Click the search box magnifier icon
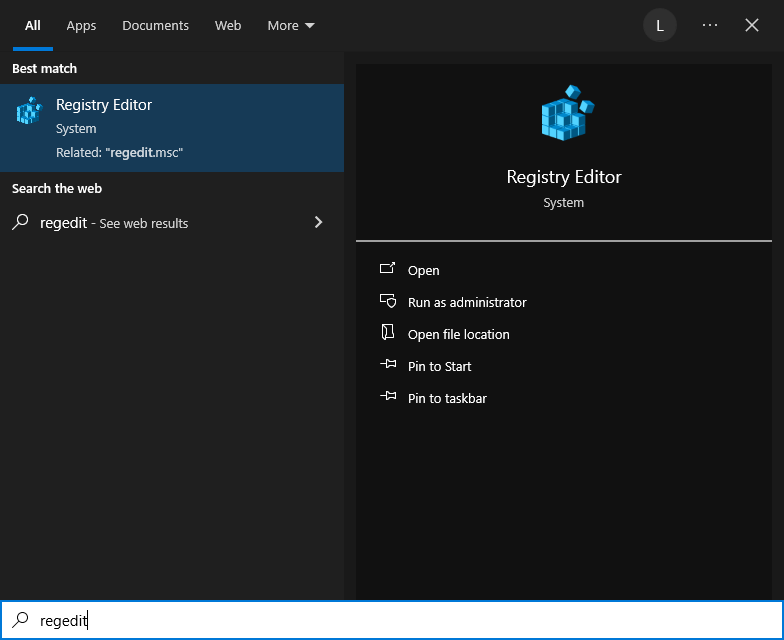The width and height of the screenshot is (784, 640). 20,620
